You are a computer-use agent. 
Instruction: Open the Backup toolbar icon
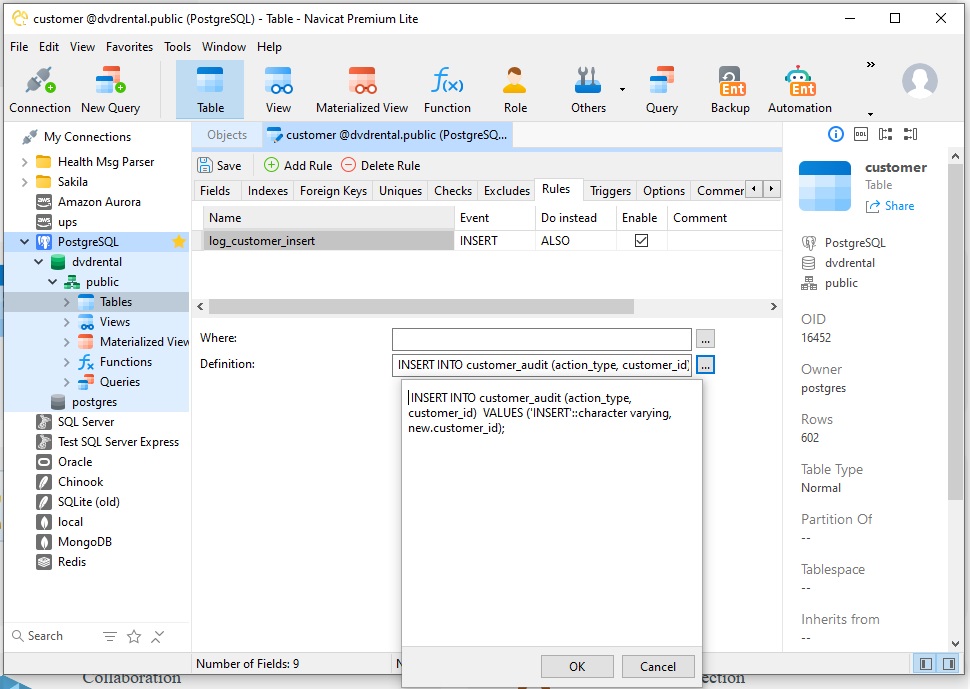731,90
